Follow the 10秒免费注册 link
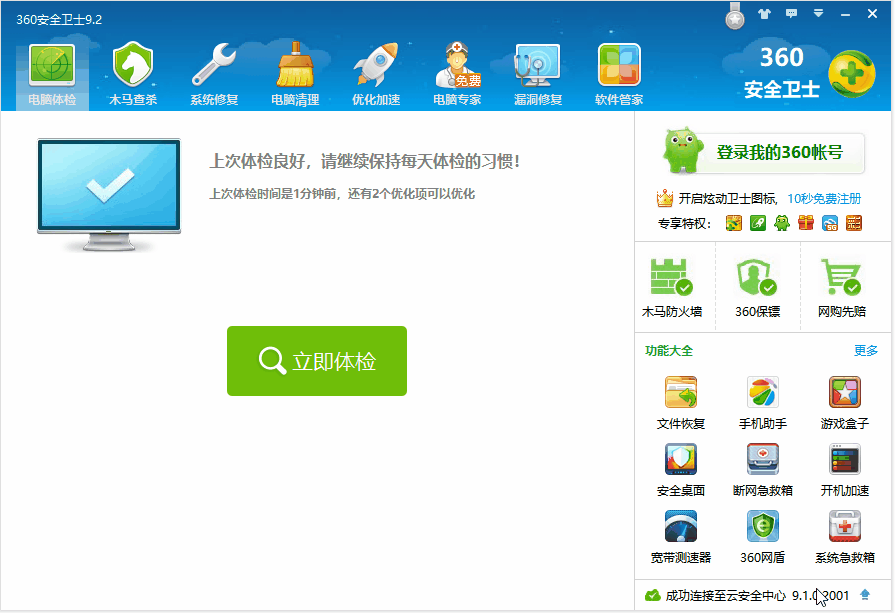 tap(824, 199)
